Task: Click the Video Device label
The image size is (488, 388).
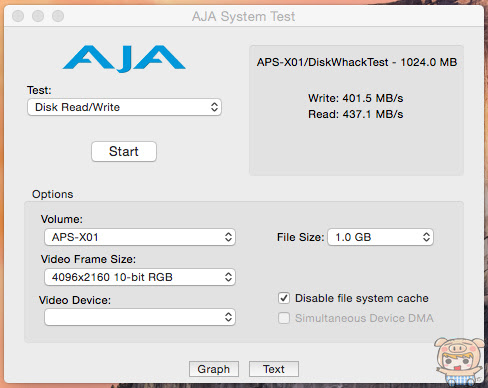Action: (x=75, y=300)
